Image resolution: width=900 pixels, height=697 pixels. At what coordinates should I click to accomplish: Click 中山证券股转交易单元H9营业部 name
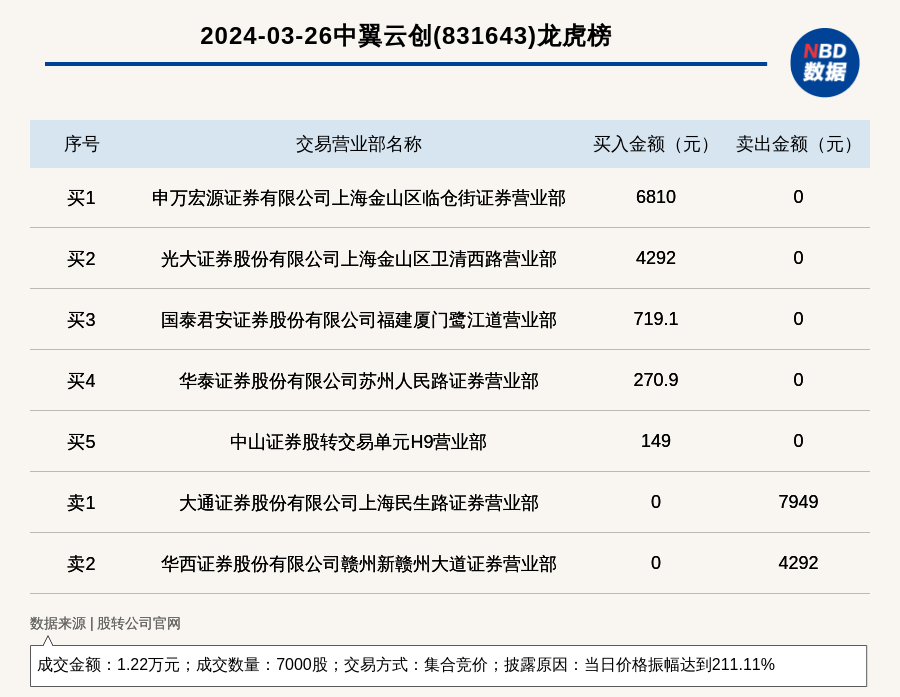click(x=359, y=442)
